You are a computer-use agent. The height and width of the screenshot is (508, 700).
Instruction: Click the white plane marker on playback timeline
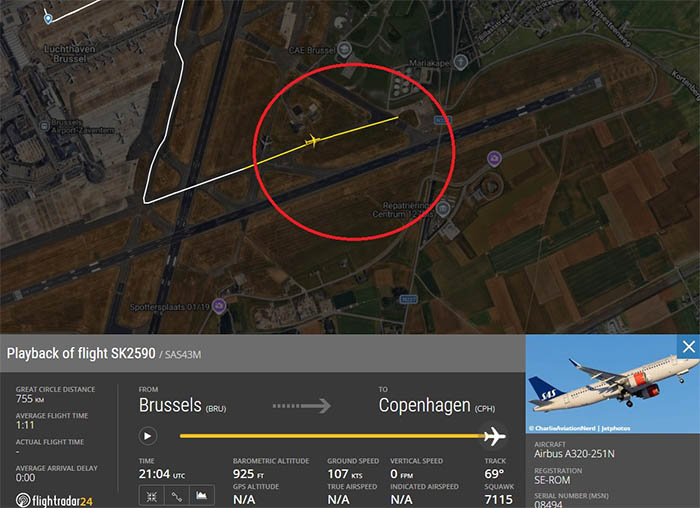pos(495,436)
